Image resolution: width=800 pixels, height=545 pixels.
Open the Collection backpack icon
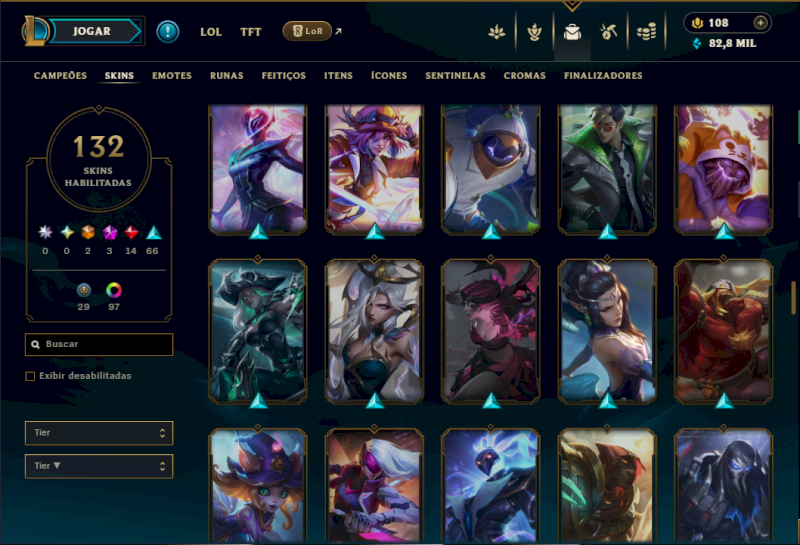572,32
